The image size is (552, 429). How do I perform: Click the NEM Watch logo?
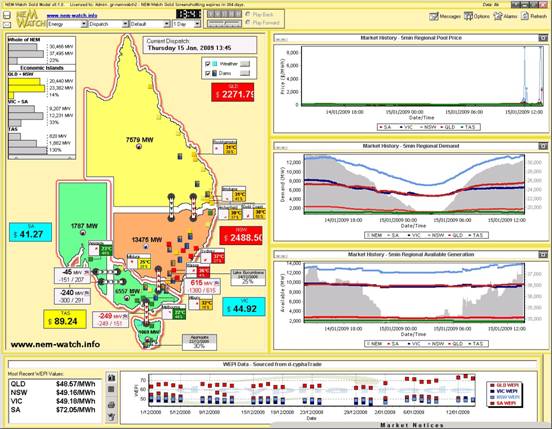[x=30, y=19]
